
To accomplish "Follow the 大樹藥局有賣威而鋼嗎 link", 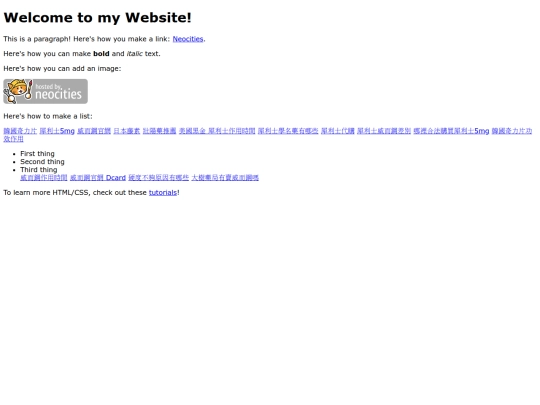I will tap(225, 178).
